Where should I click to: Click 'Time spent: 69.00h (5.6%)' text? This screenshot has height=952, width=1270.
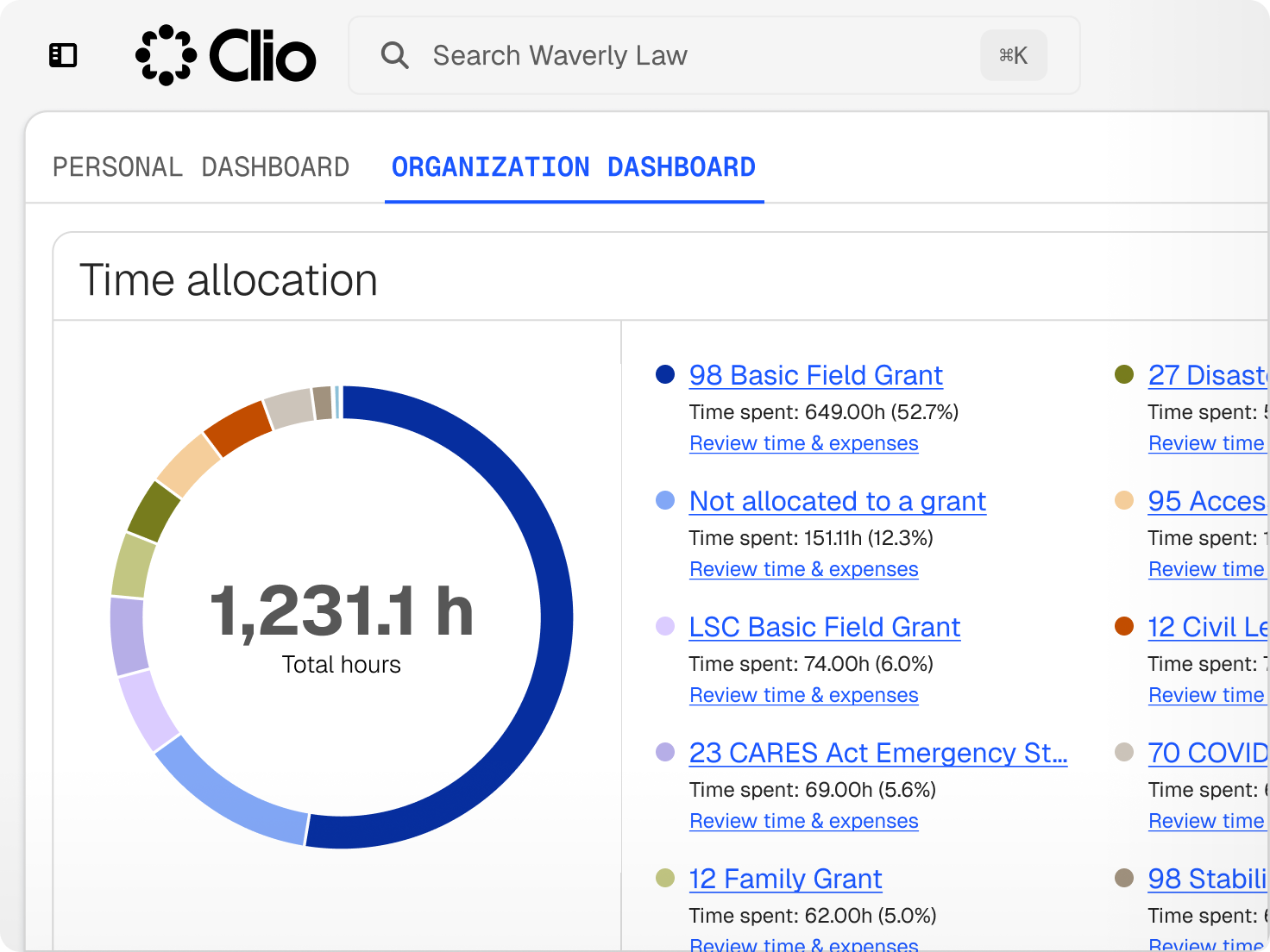pyautogui.click(x=813, y=790)
